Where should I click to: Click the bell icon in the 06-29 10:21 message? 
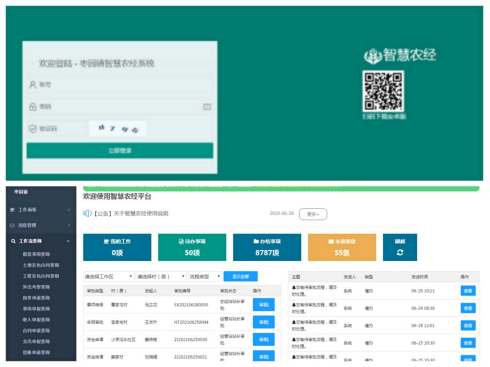[x=294, y=287]
